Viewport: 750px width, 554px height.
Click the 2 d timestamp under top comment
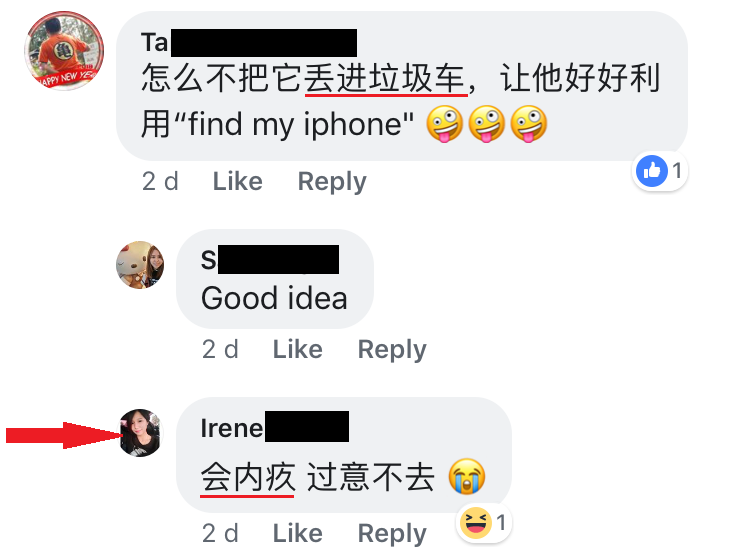[x=160, y=181]
